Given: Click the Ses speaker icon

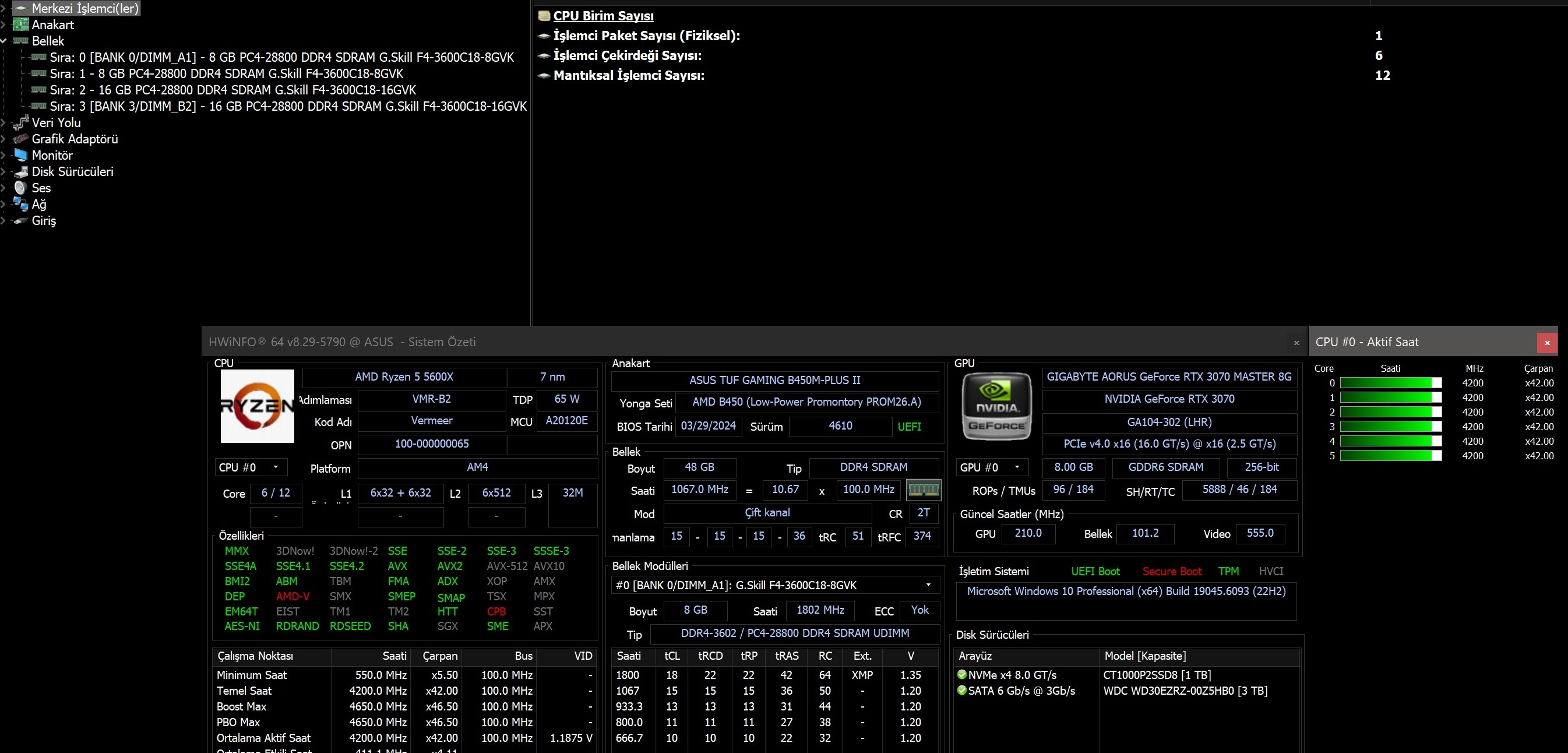Looking at the screenshot, I should [x=21, y=188].
